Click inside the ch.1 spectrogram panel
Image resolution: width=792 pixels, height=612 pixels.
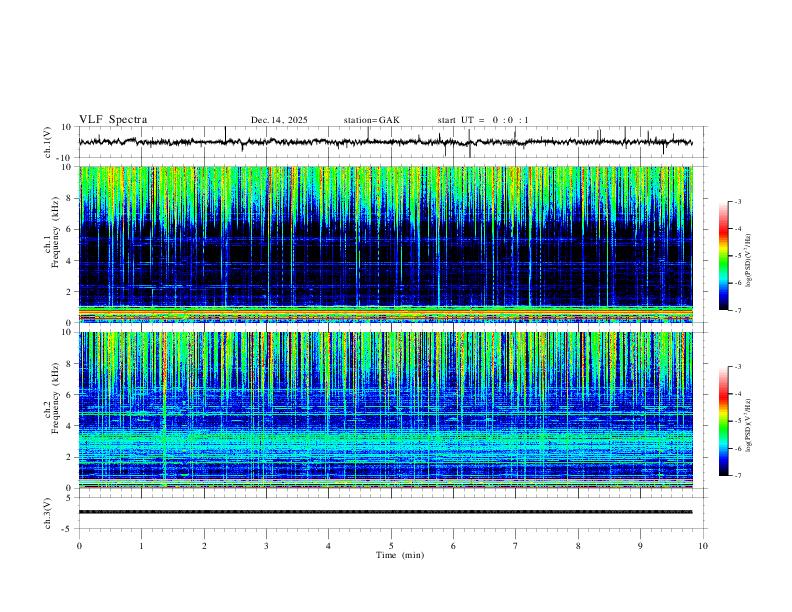pos(385,244)
